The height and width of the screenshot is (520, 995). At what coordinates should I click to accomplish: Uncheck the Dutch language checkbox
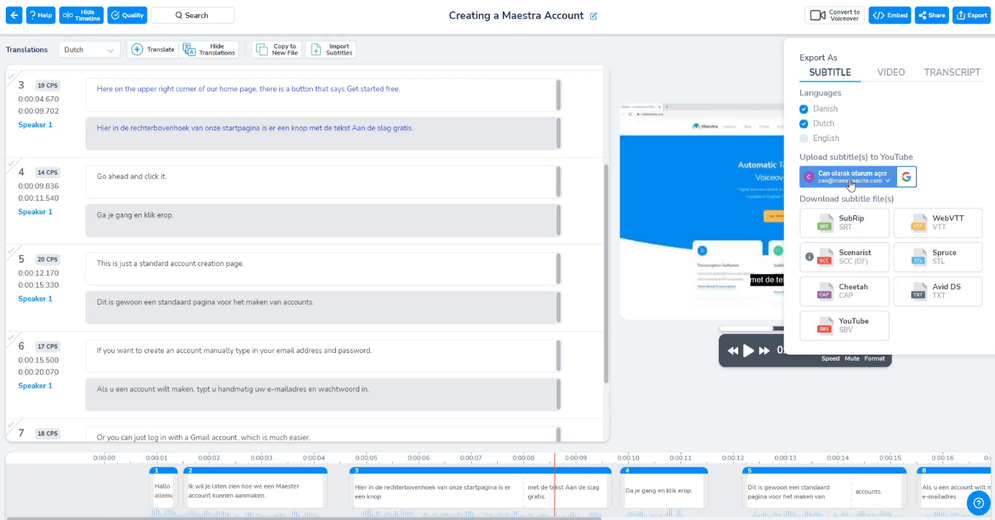804,123
